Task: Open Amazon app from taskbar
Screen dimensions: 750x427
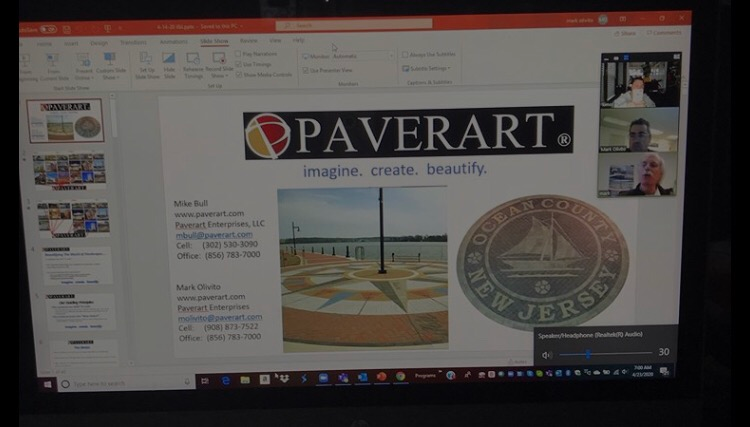Action: (x=264, y=379)
